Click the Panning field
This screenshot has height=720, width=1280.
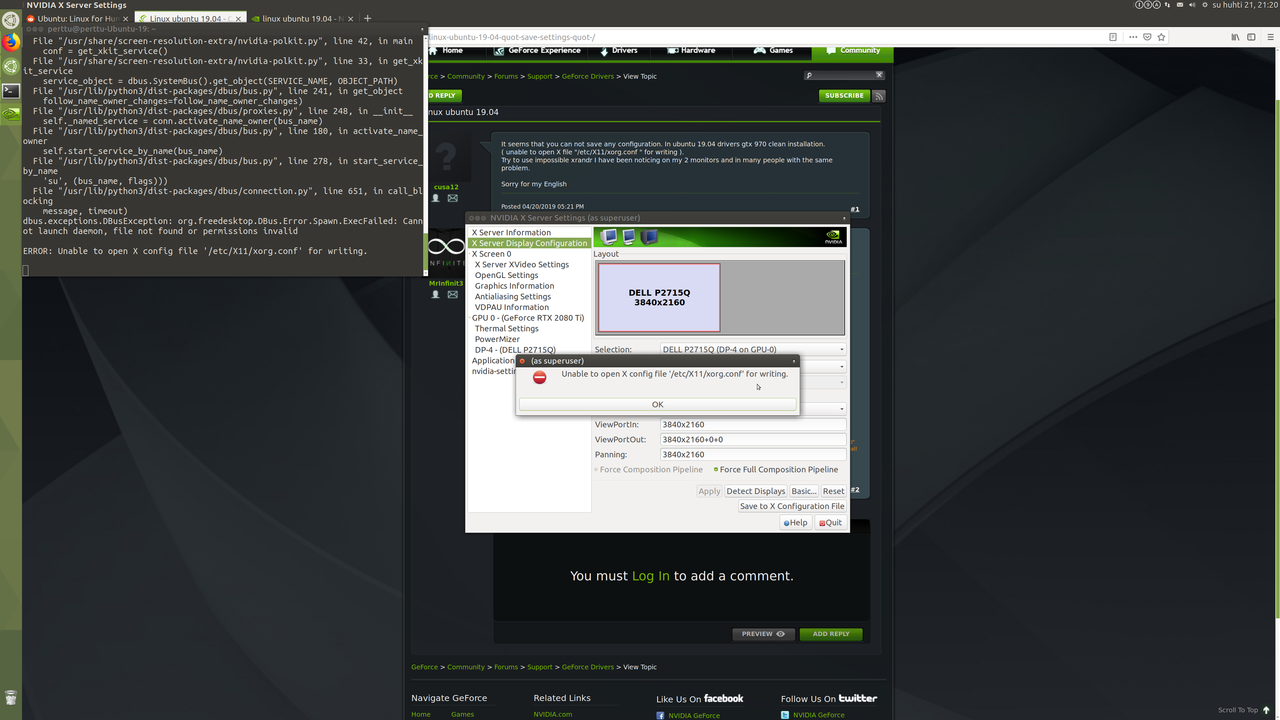[753, 454]
